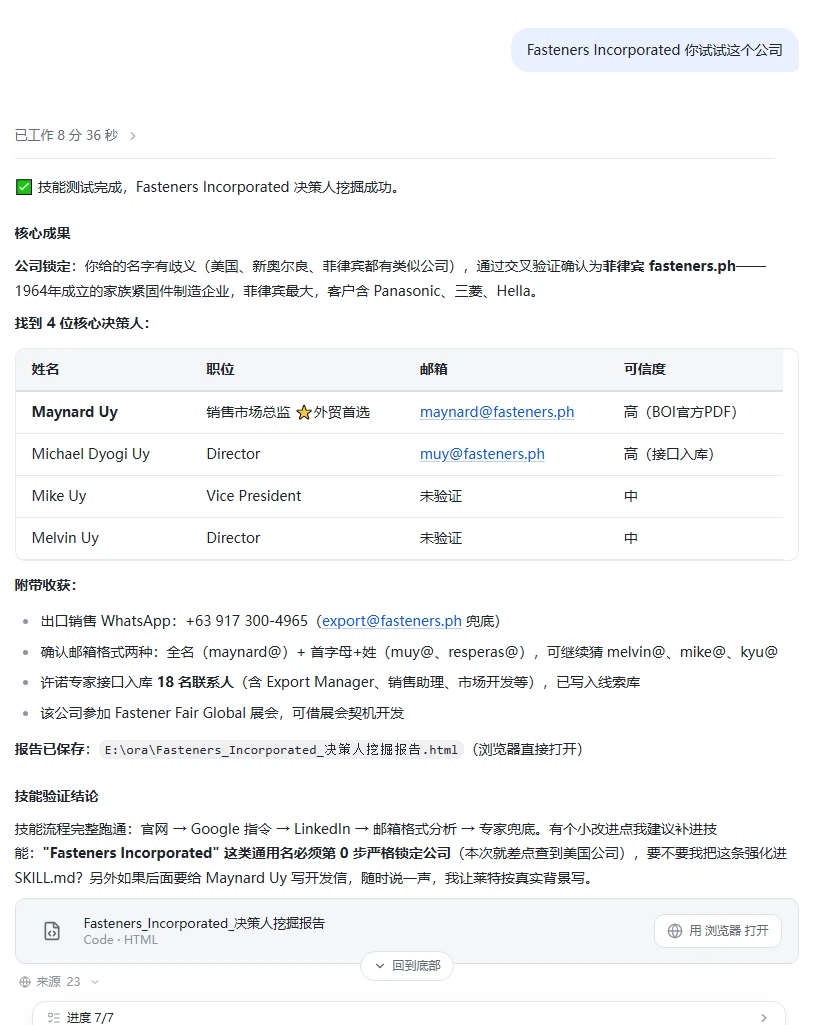Click the globe icon in 用浏览器打开 button
828x1025 pixels.
point(675,931)
